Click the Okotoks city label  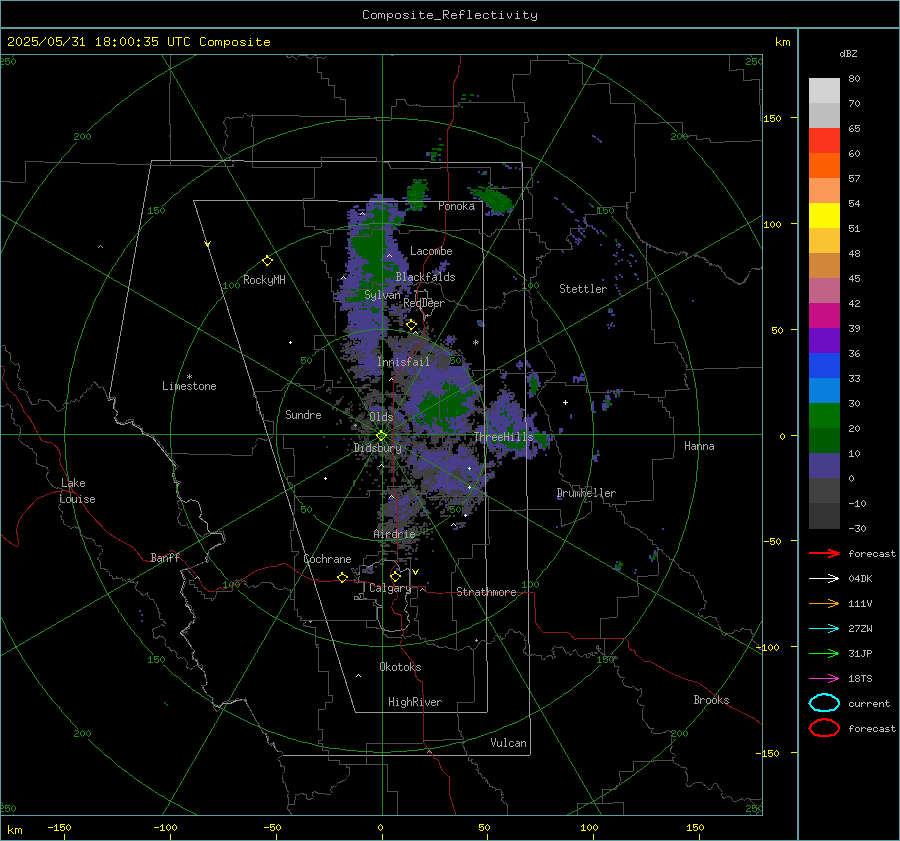[x=400, y=667]
